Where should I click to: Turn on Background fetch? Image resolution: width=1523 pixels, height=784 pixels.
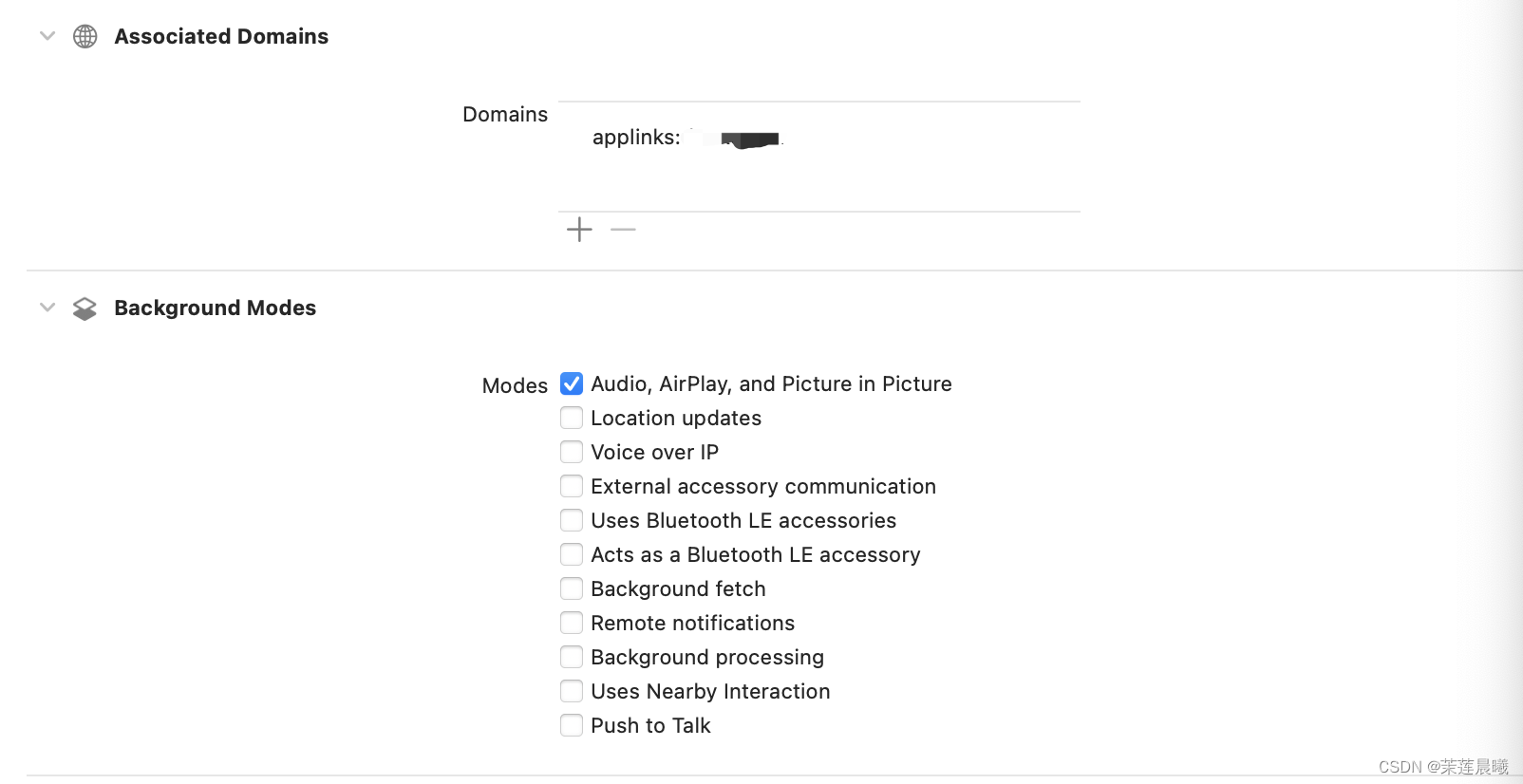571,588
